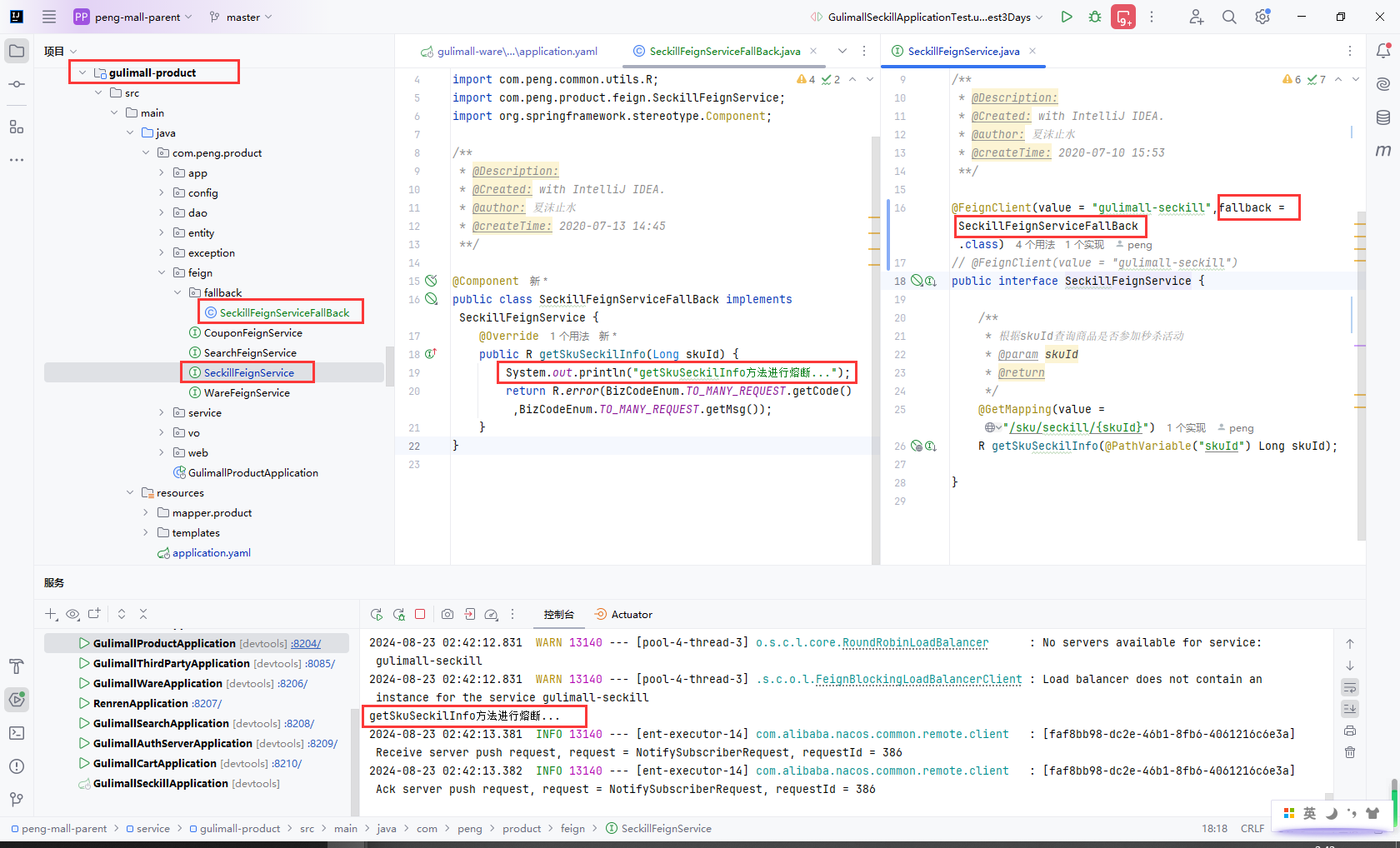The width and height of the screenshot is (1400, 848).
Task: Switch to the application.yaml editor tab
Action: coord(509,51)
